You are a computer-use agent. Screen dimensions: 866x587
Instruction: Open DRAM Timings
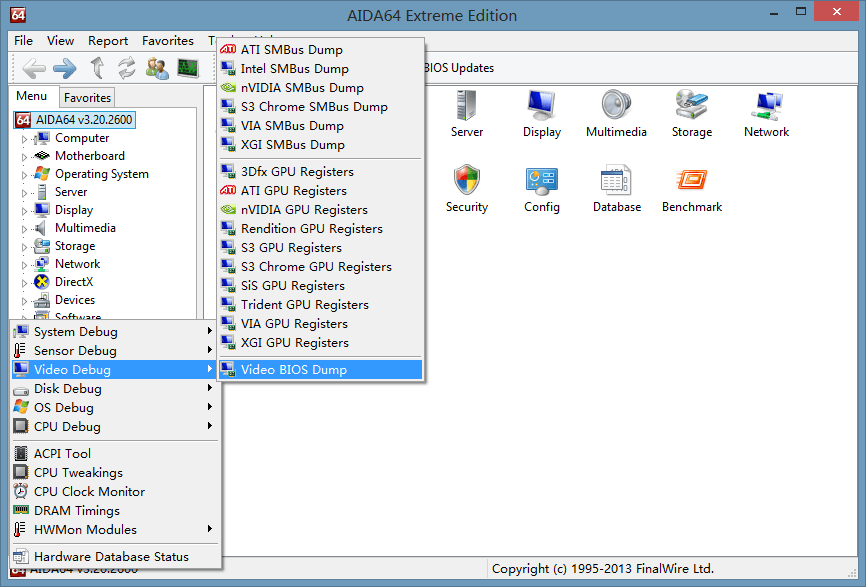[115, 511]
